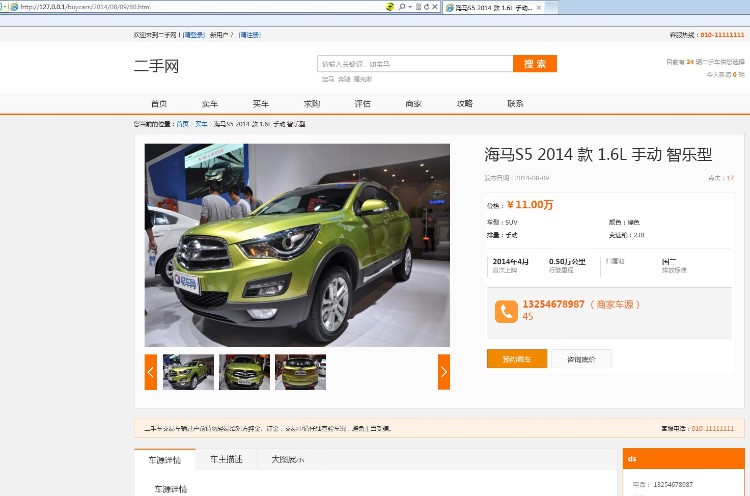Open 买车 in the navigation menu

261,103
